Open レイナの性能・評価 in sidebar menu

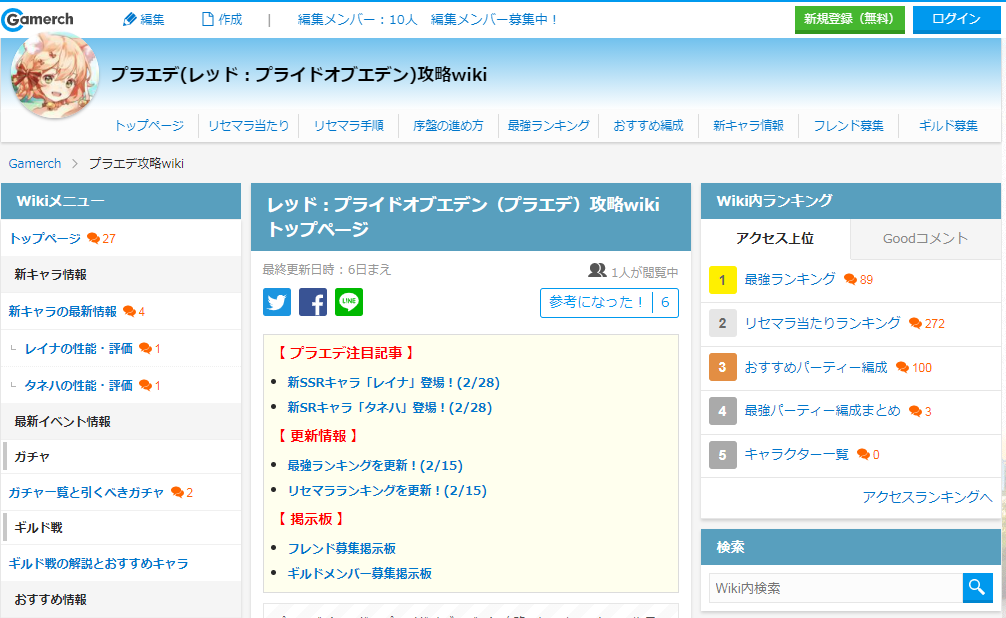click(x=78, y=348)
